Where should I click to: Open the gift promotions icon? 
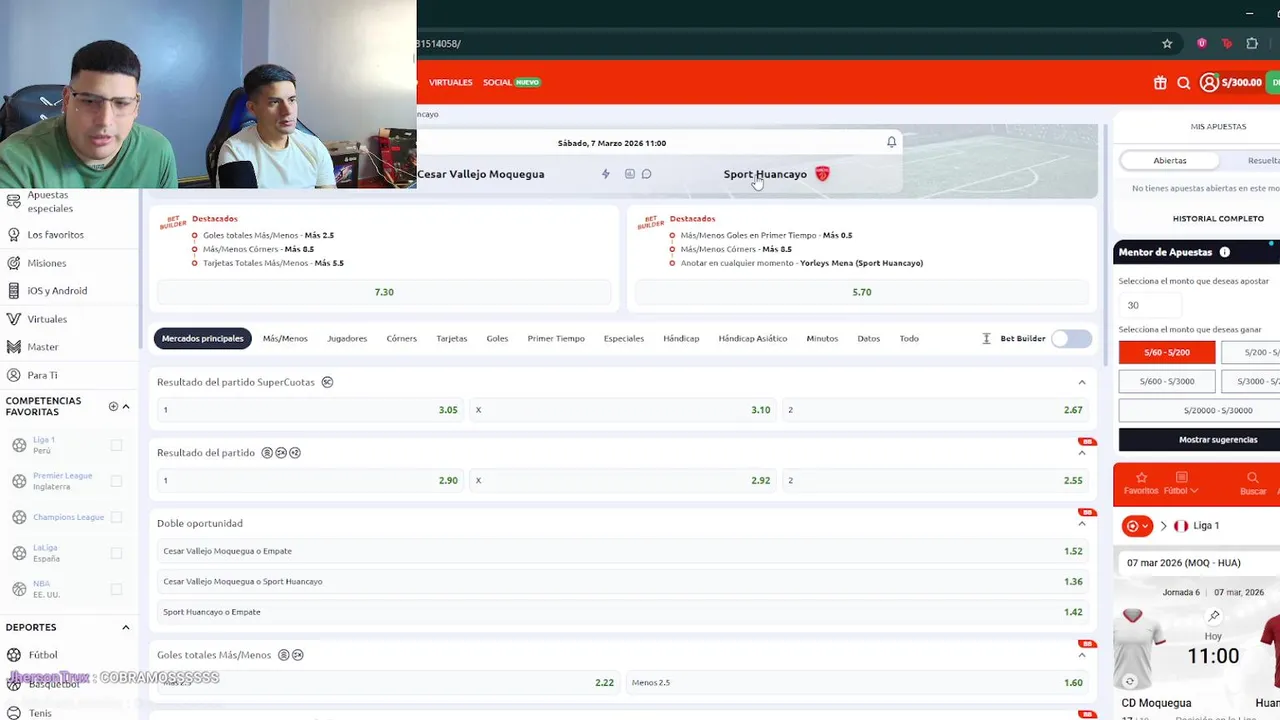(1160, 83)
